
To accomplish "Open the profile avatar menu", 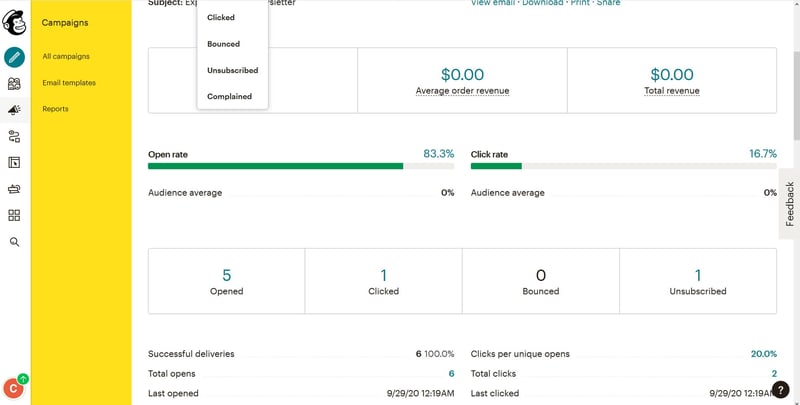I will pos(14,388).
